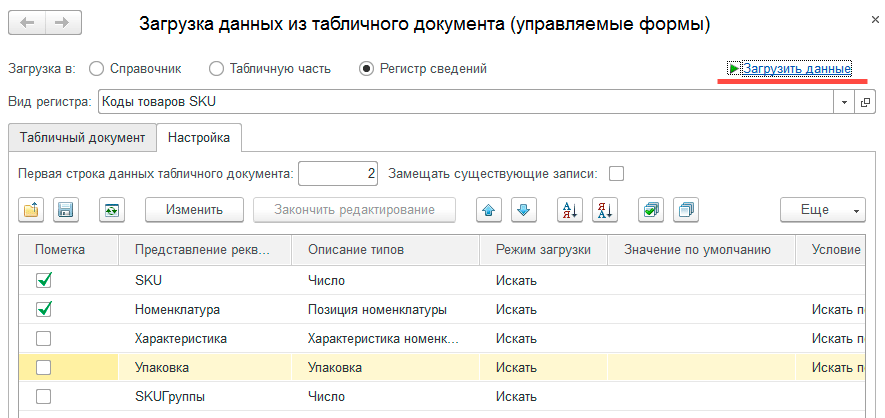Expand the Еще menu
This screenshot has height=418, width=885.
(x=823, y=210)
